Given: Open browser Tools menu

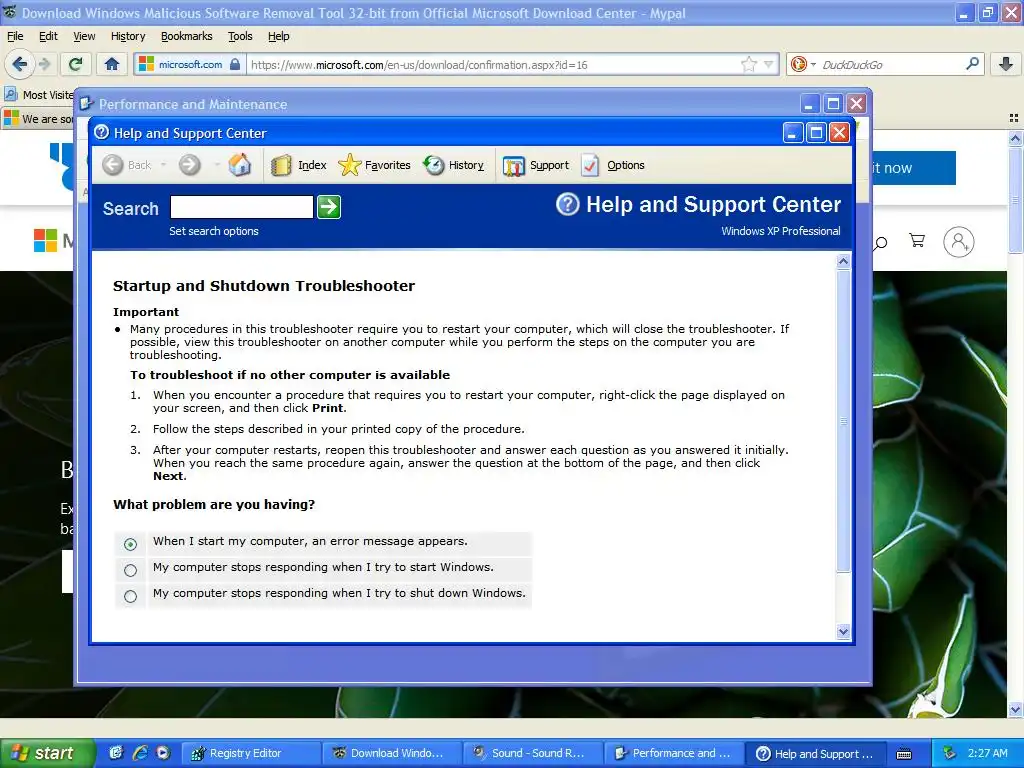Looking at the screenshot, I should [x=240, y=37].
